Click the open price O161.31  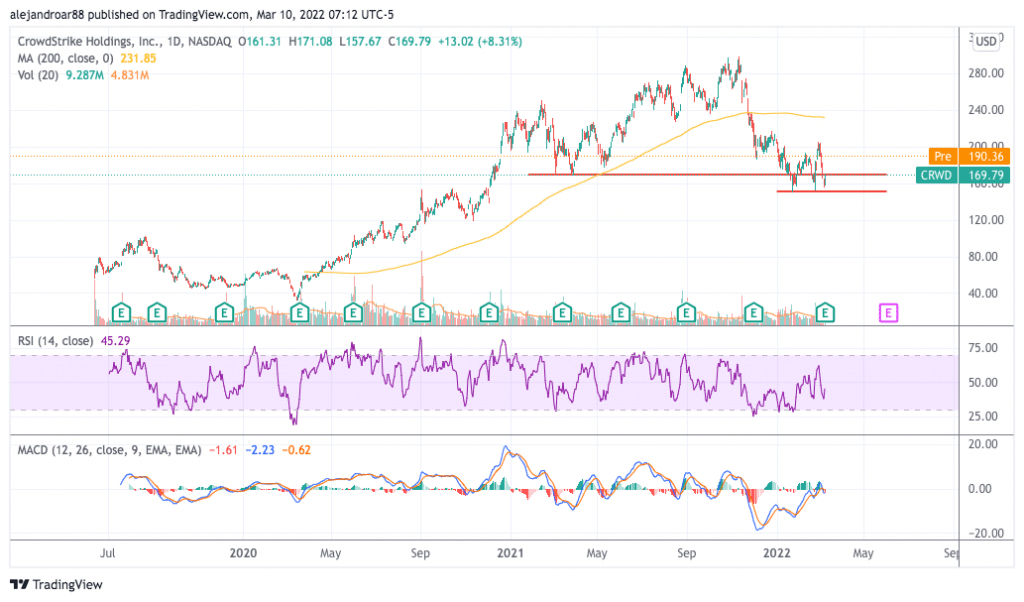[259, 41]
